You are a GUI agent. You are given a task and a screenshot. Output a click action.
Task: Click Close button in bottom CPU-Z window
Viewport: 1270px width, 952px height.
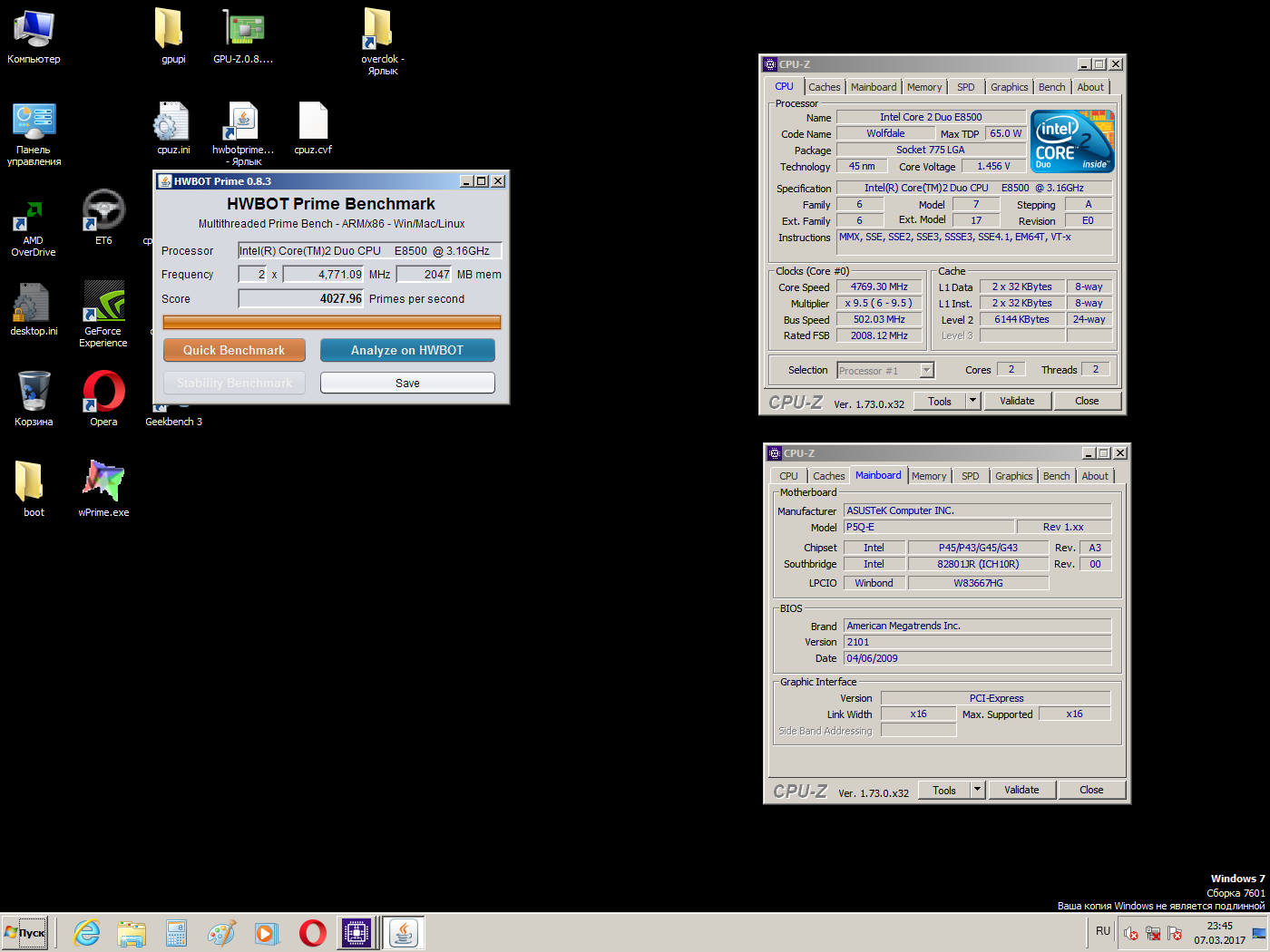[x=1091, y=790]
